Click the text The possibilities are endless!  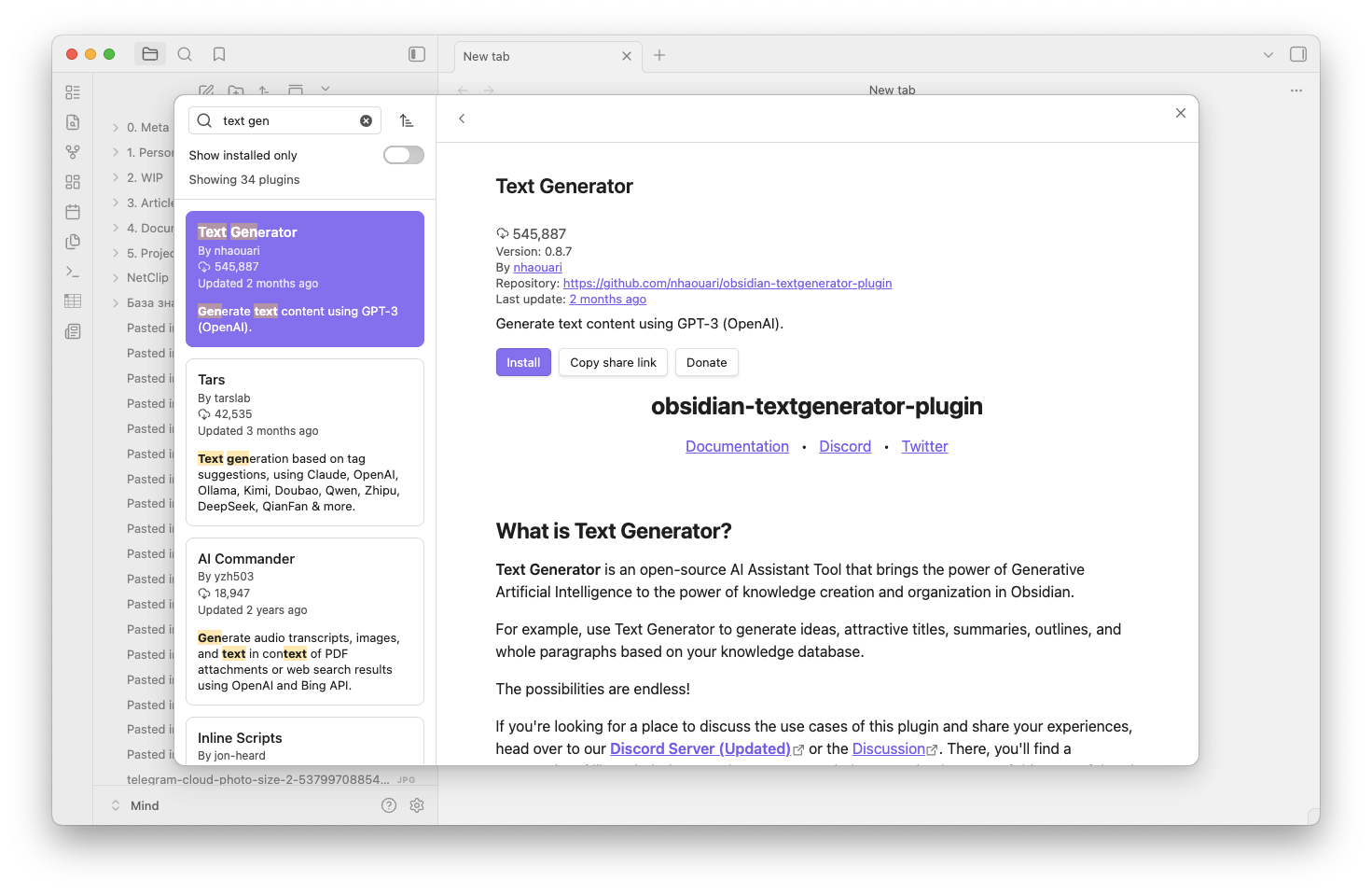pyautogui.click(x=593, y=689)
